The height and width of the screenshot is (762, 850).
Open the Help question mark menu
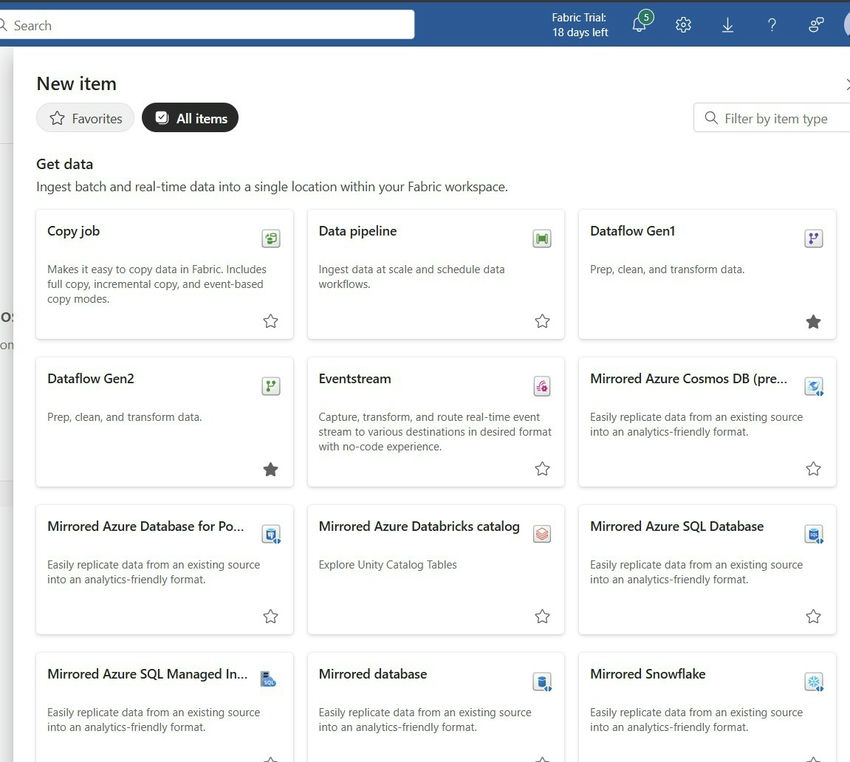click(x=772, y=24)
